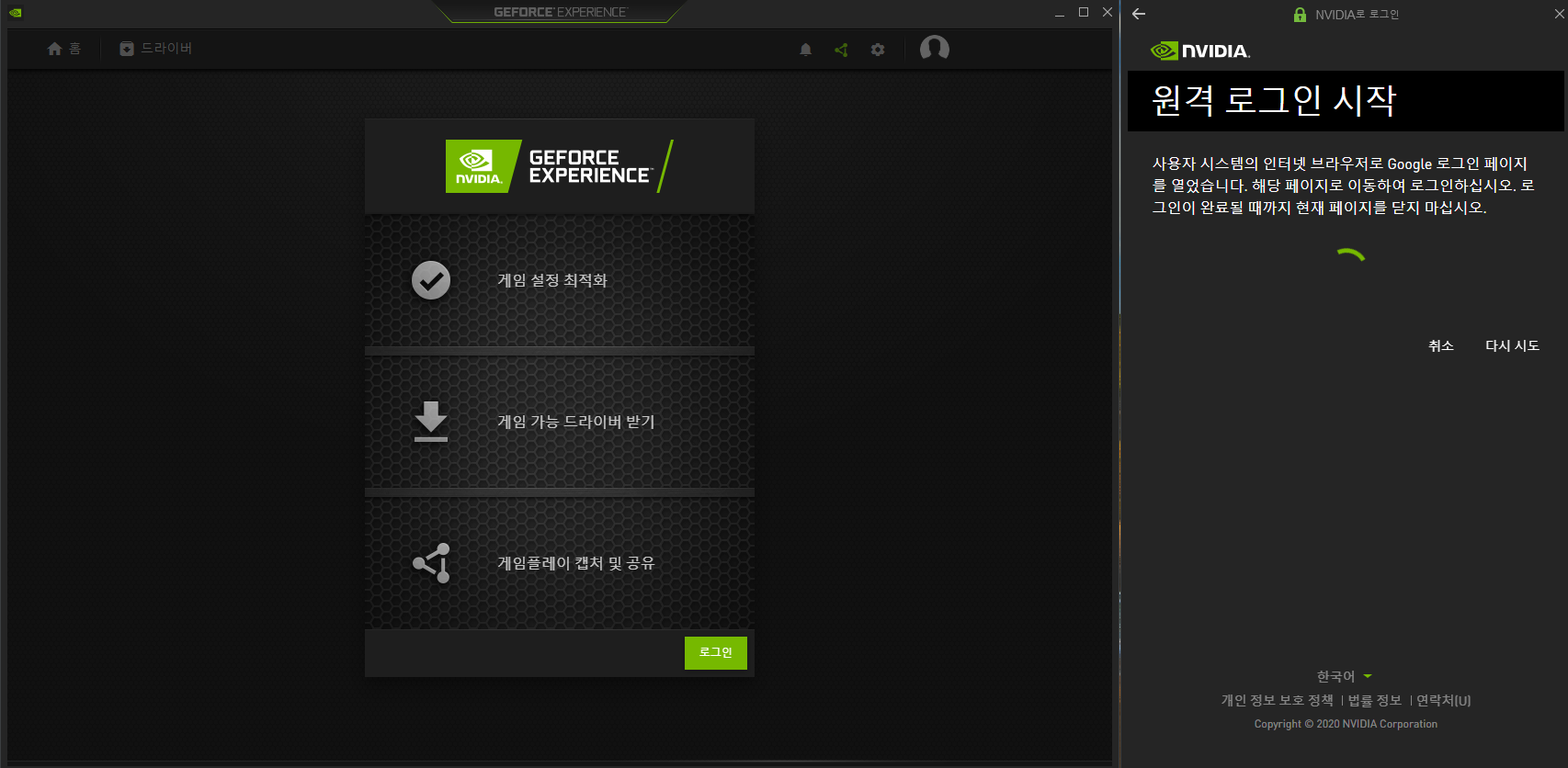Switch to the Drivers tab
1568x768 pixels.
pos(155,49)
